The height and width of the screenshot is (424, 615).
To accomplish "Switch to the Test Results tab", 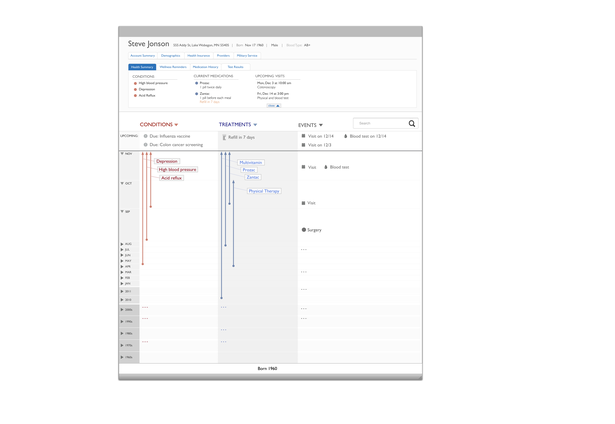I will (235, 67).
